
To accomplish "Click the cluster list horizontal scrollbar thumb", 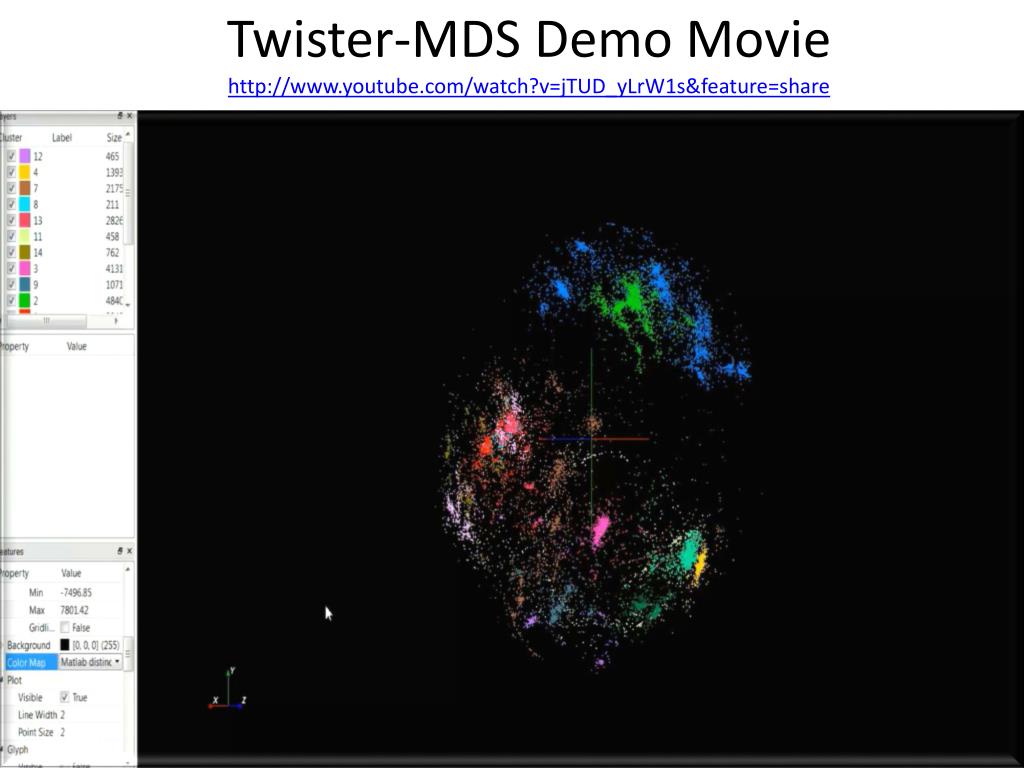I will click(44, 321).
